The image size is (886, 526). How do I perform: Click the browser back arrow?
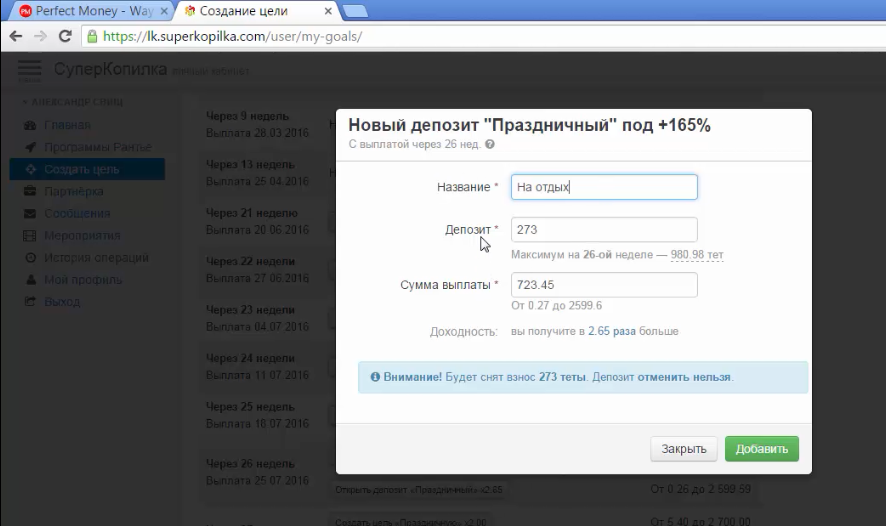point(15,36)
